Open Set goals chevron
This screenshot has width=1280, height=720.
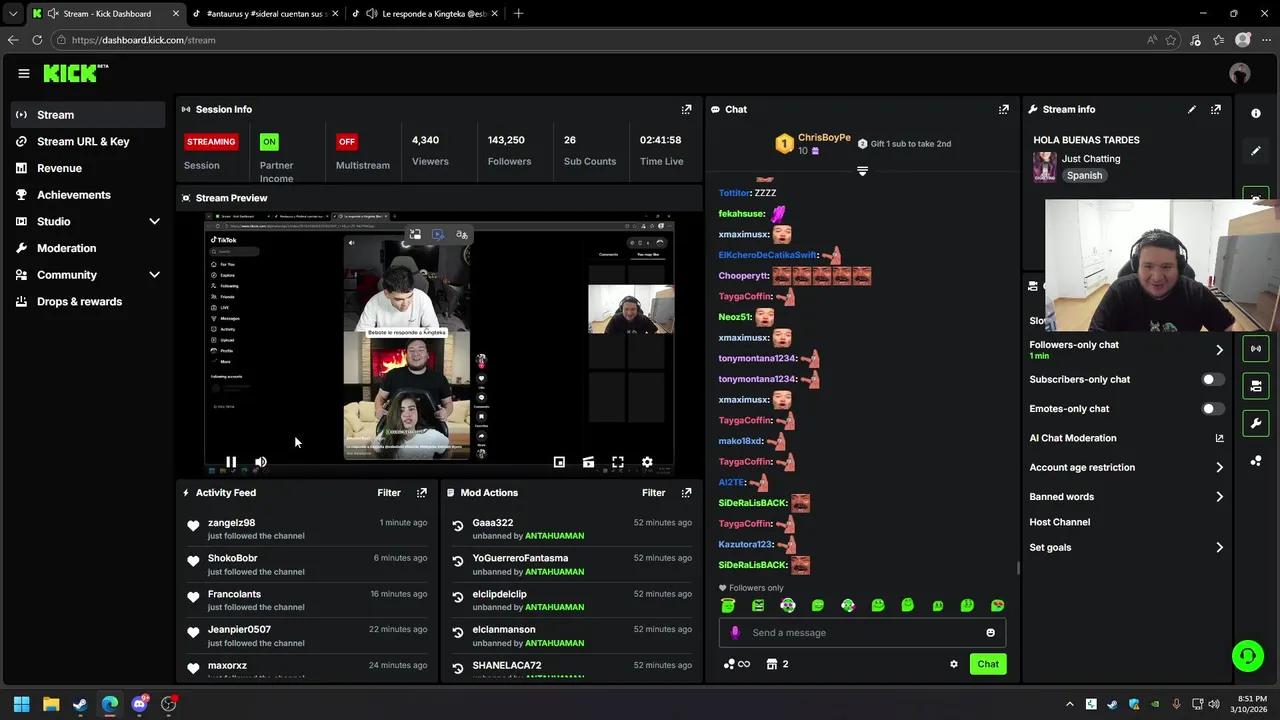1219,547
